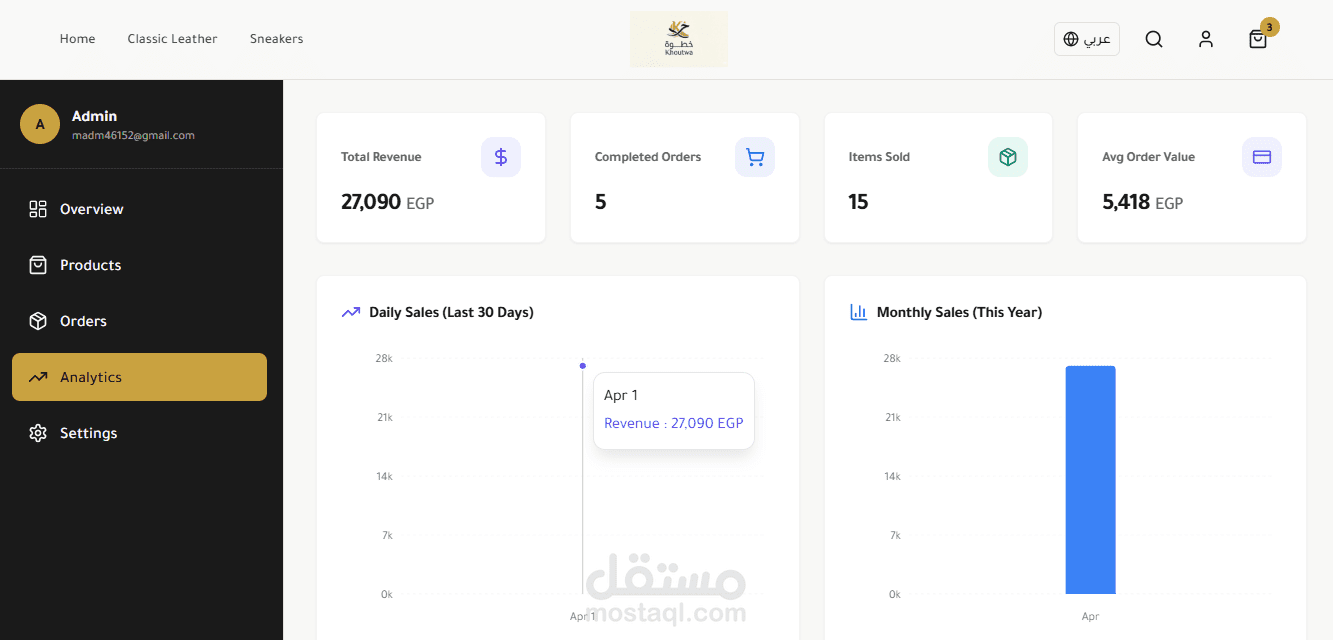Open the shopping bag cart icon
Viewport: 1333px width, 640px height.
point(1258,40)
